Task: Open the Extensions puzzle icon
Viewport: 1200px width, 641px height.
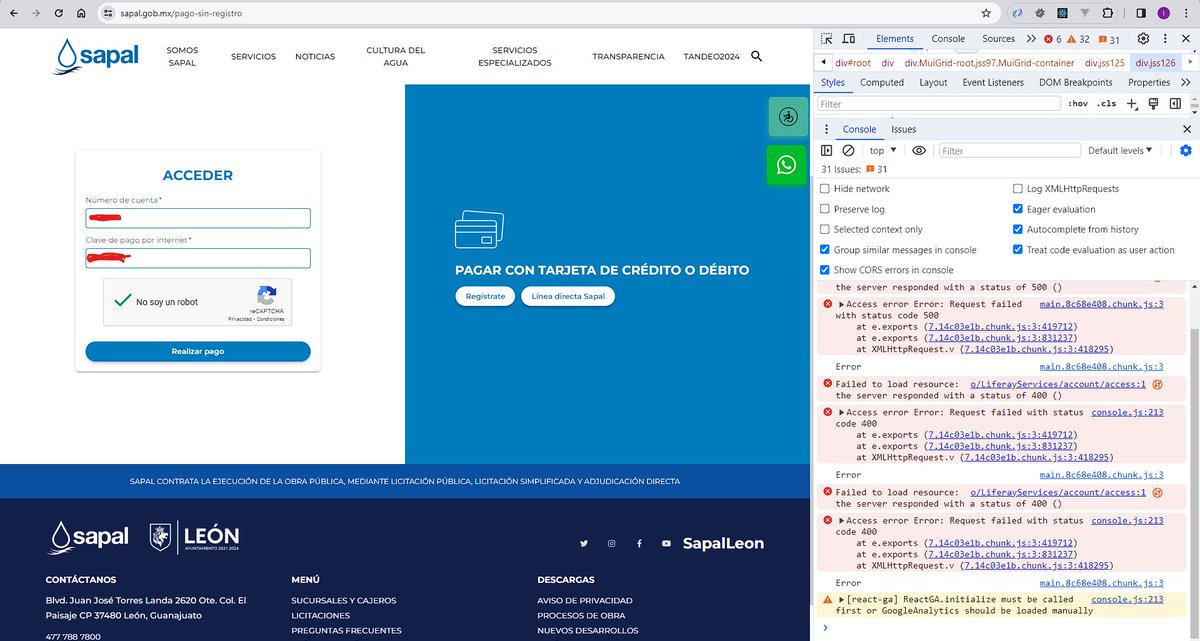Action: point(1107,14)
